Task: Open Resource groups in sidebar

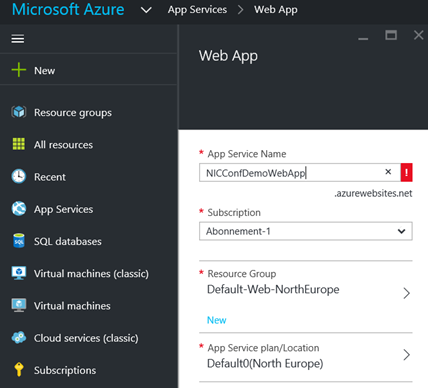Action: coord(73,113)
